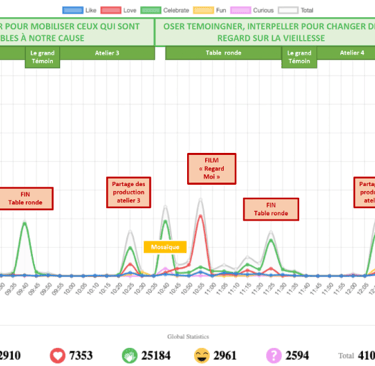Screen dimensions: 375x366
Task: Select the Celebrate count 25184
Action: coord(156,356)
